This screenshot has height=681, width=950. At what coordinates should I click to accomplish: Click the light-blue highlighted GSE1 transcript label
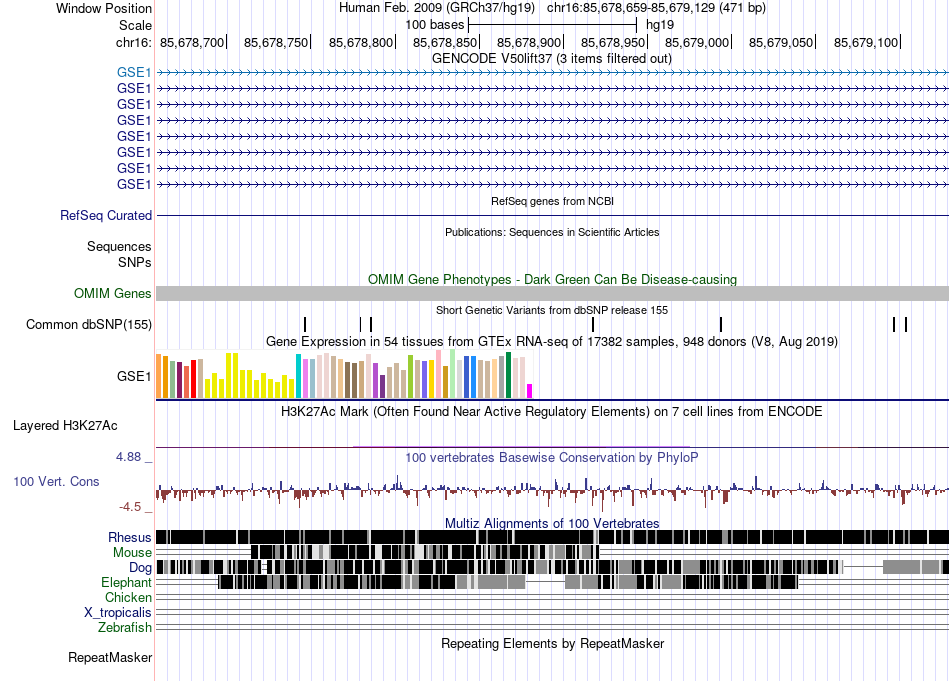[x=134, y=72]
